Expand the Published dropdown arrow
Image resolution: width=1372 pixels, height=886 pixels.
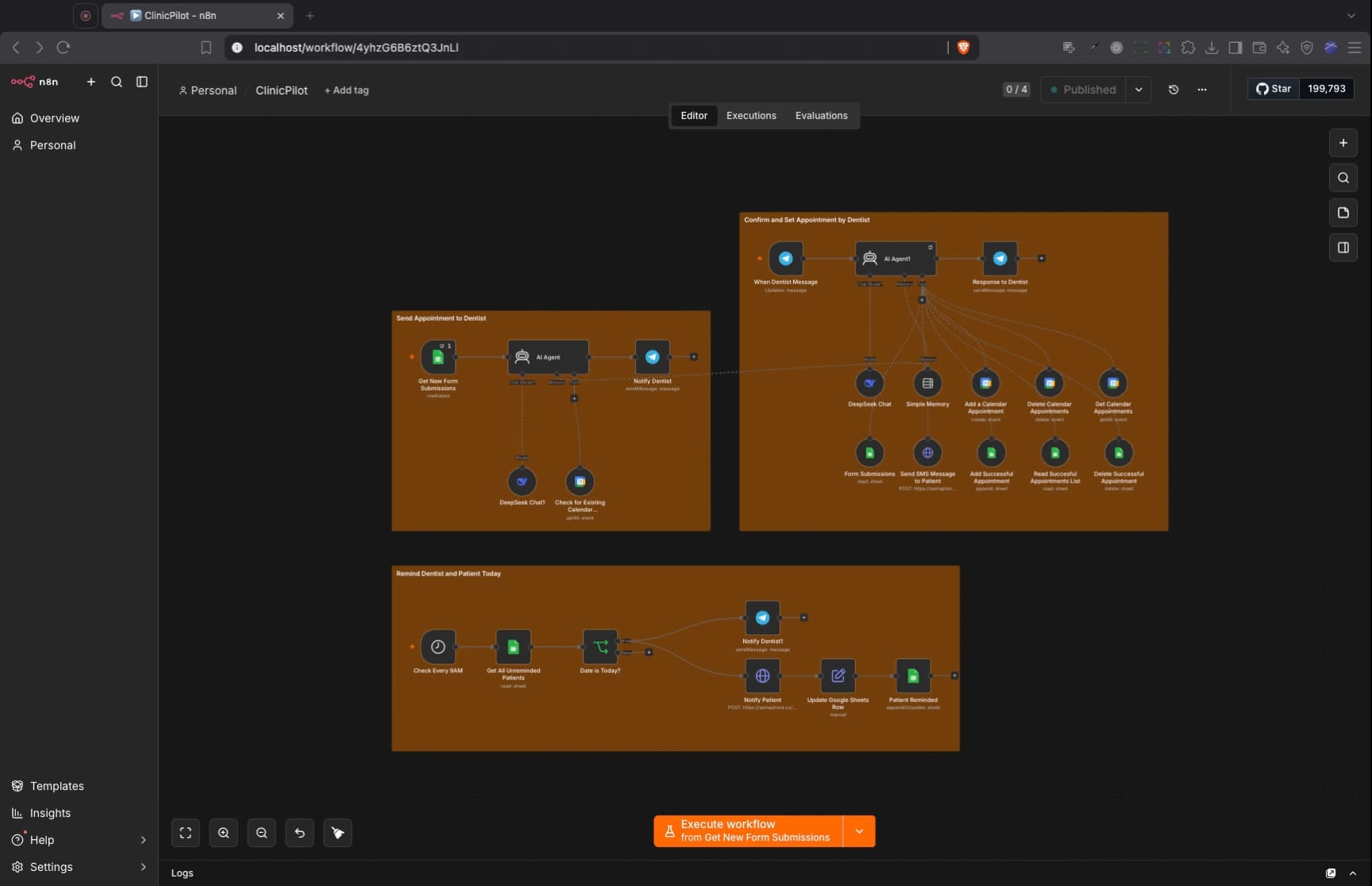pos(1139,90)
